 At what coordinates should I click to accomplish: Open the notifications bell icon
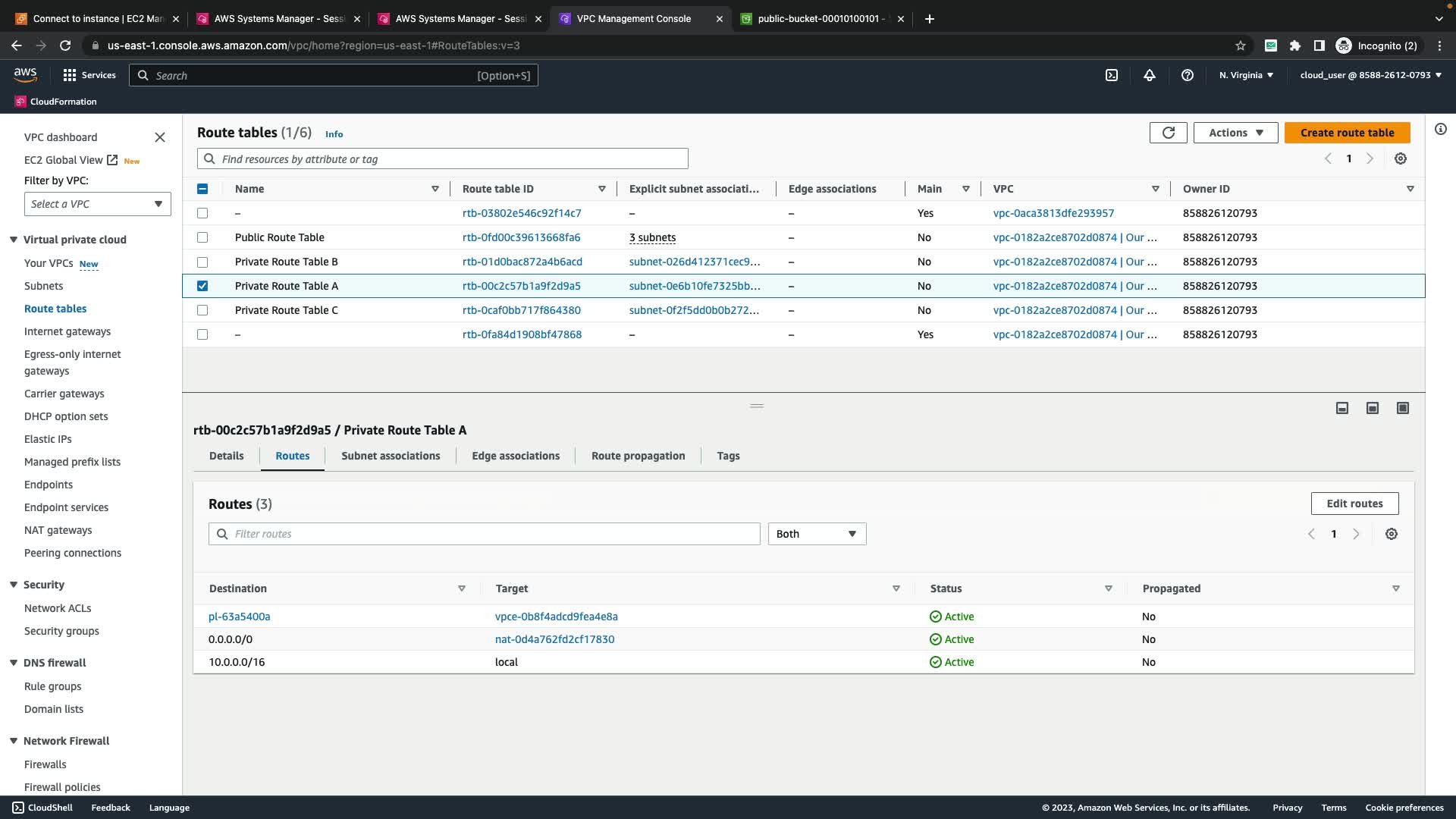1150,75
